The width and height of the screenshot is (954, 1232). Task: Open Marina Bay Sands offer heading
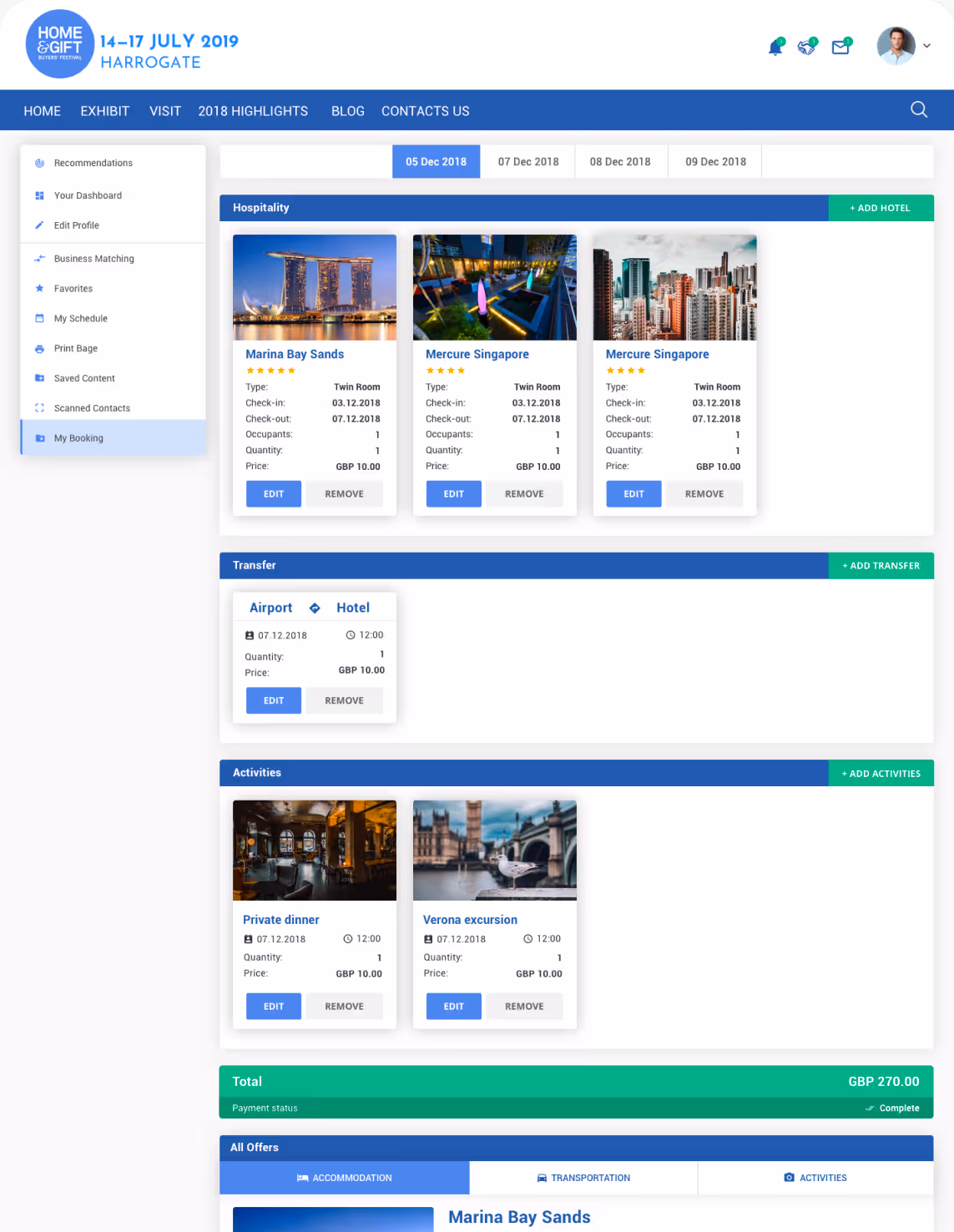coord(519,1218)
